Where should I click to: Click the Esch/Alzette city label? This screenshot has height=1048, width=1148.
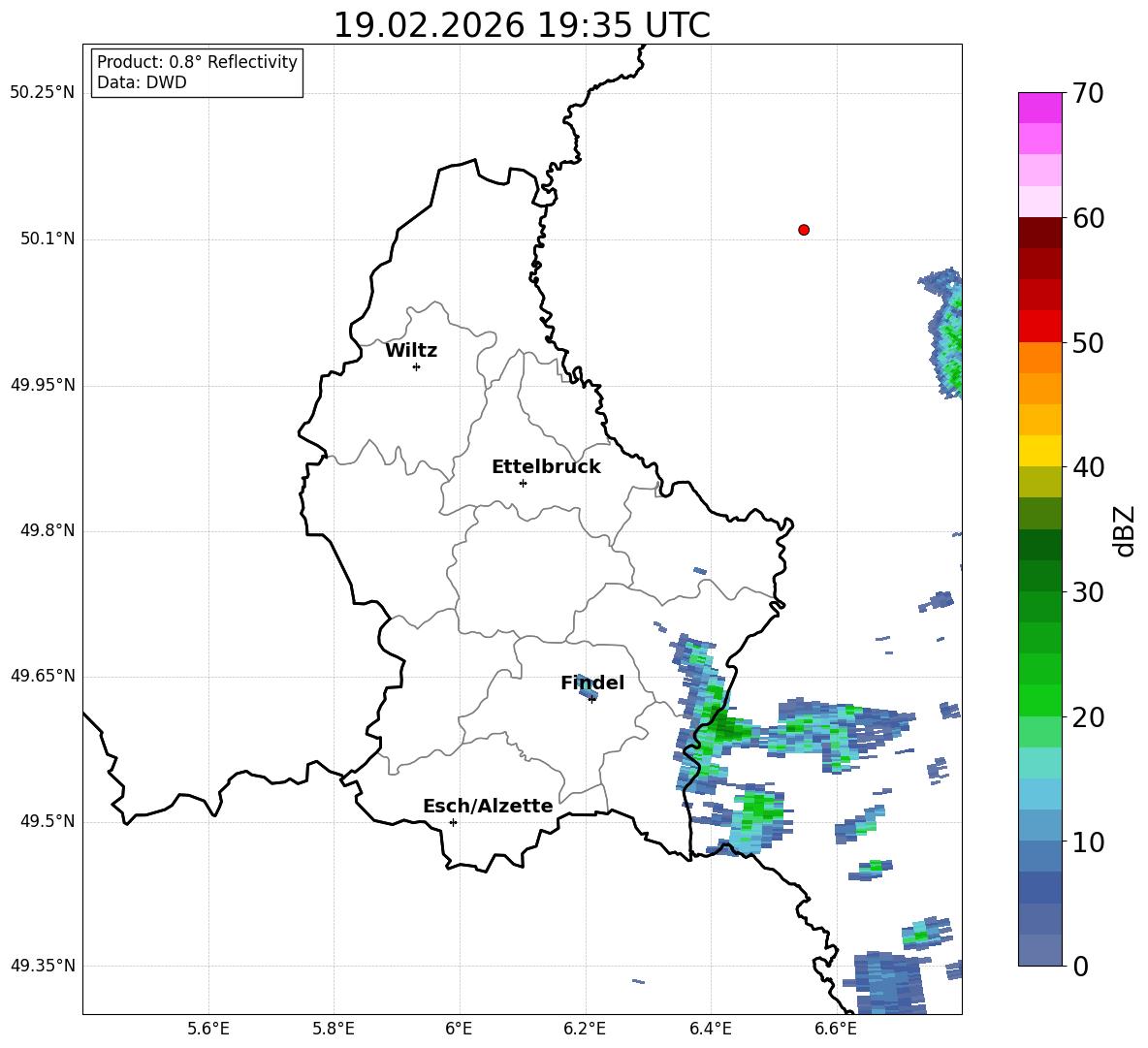(x=488, y=806)
